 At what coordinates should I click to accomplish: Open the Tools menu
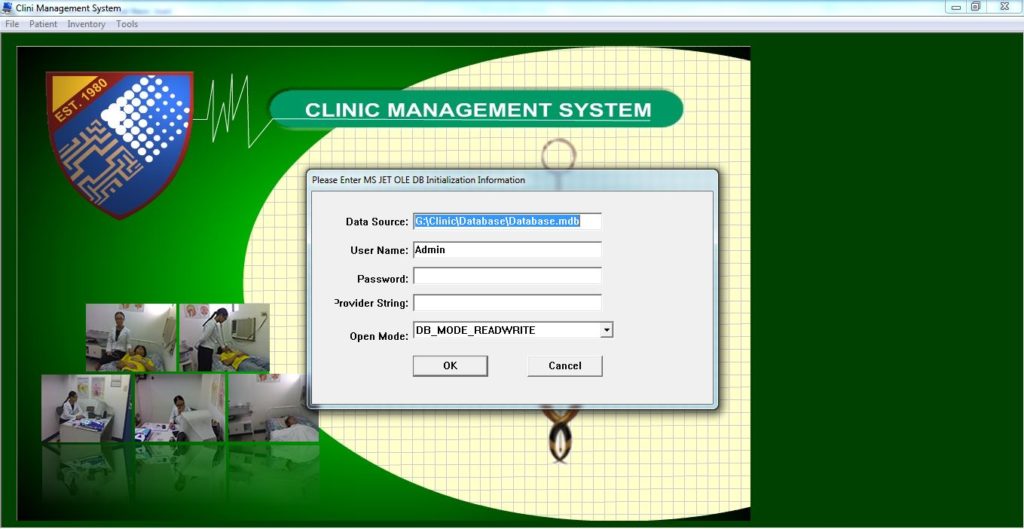click(x=127, y=24)
